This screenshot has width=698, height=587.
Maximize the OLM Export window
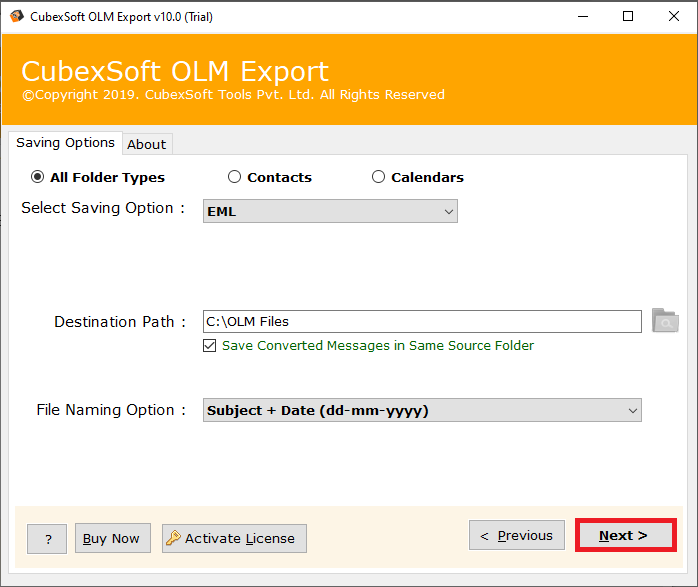point(628,16)
